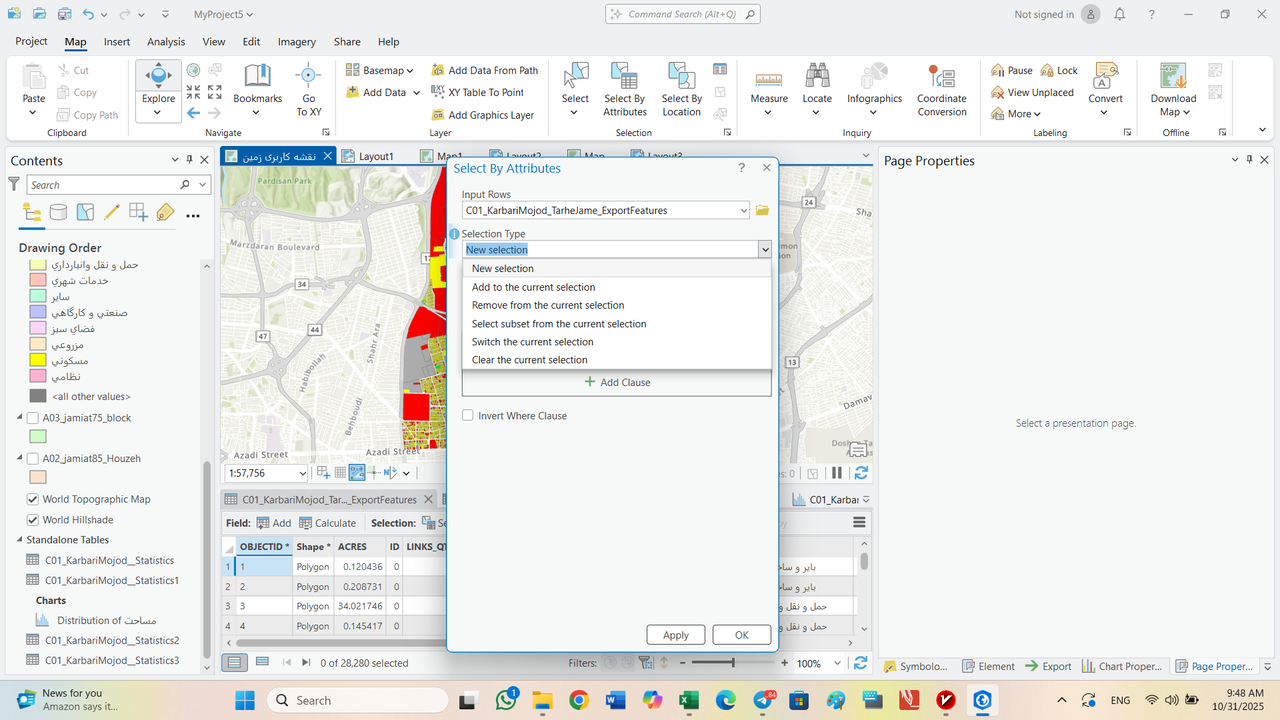Image resolution: width=1280 pixels, height=720 pixels.
Task: Toggle A02_jamiat85_Houzeh layer visibility
Action: 33,458
